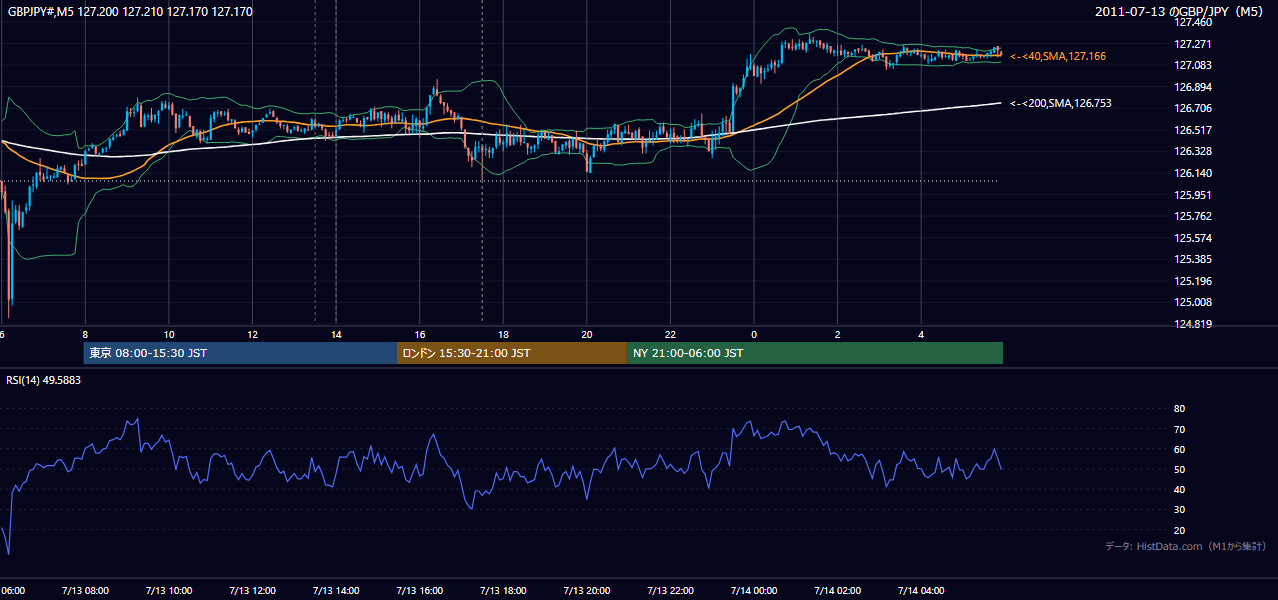Click price axis value 126.894
Image resolution: width=1278 pixels, height=600 pixels.
pyautogui.click(x=1193, y=87)
